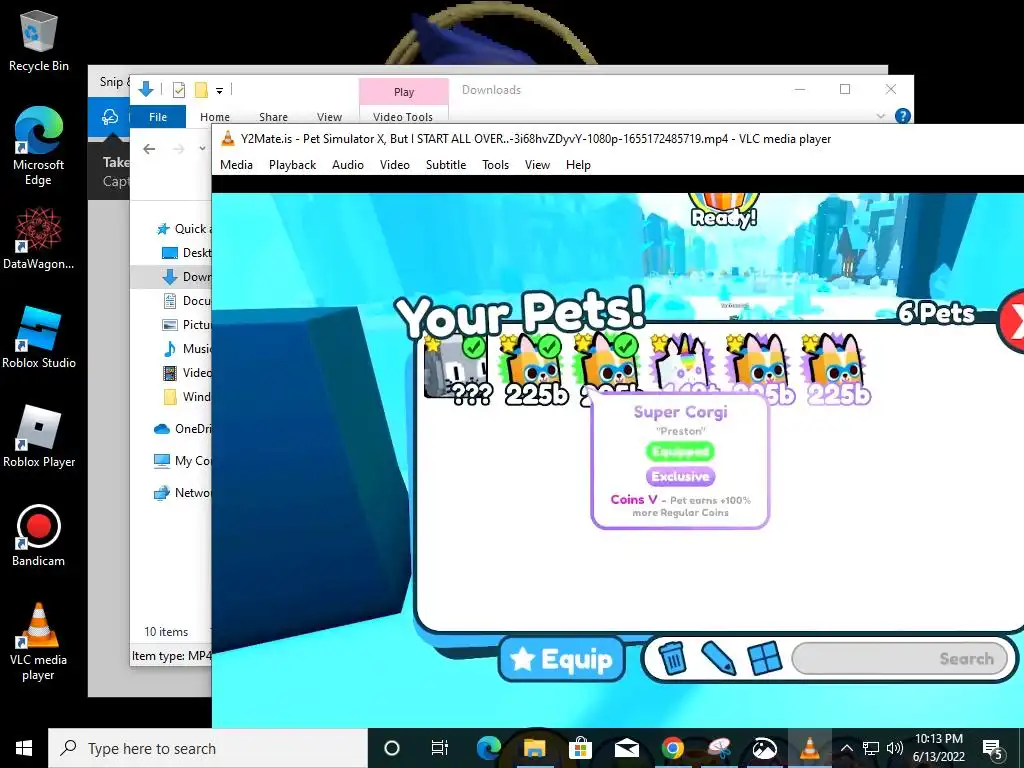The image size is (1024, 768).
Task: Open the VLC Audio menu
Action: 347,165
